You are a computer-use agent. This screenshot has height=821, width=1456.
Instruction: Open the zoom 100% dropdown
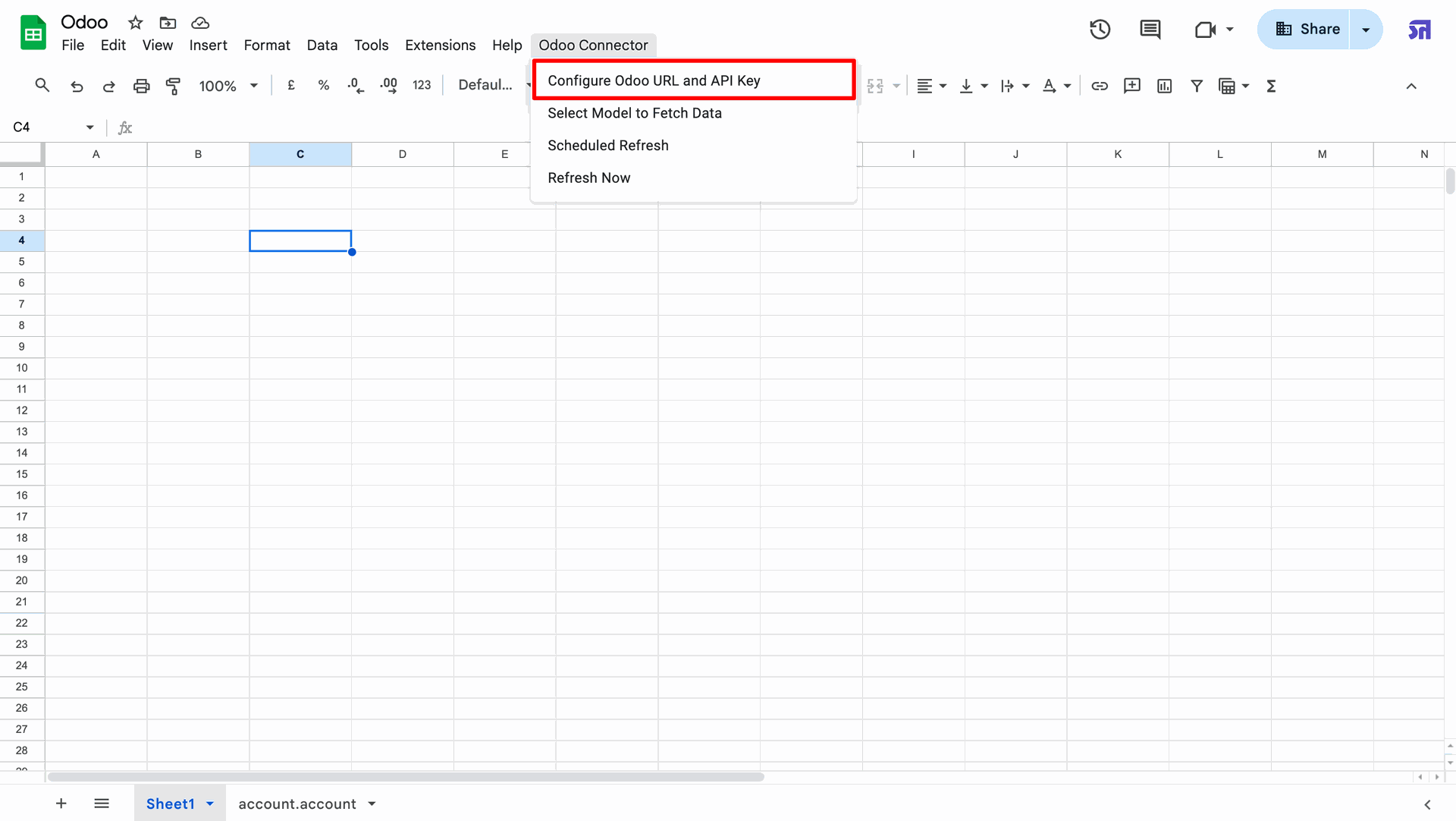[x=227, y=86]
